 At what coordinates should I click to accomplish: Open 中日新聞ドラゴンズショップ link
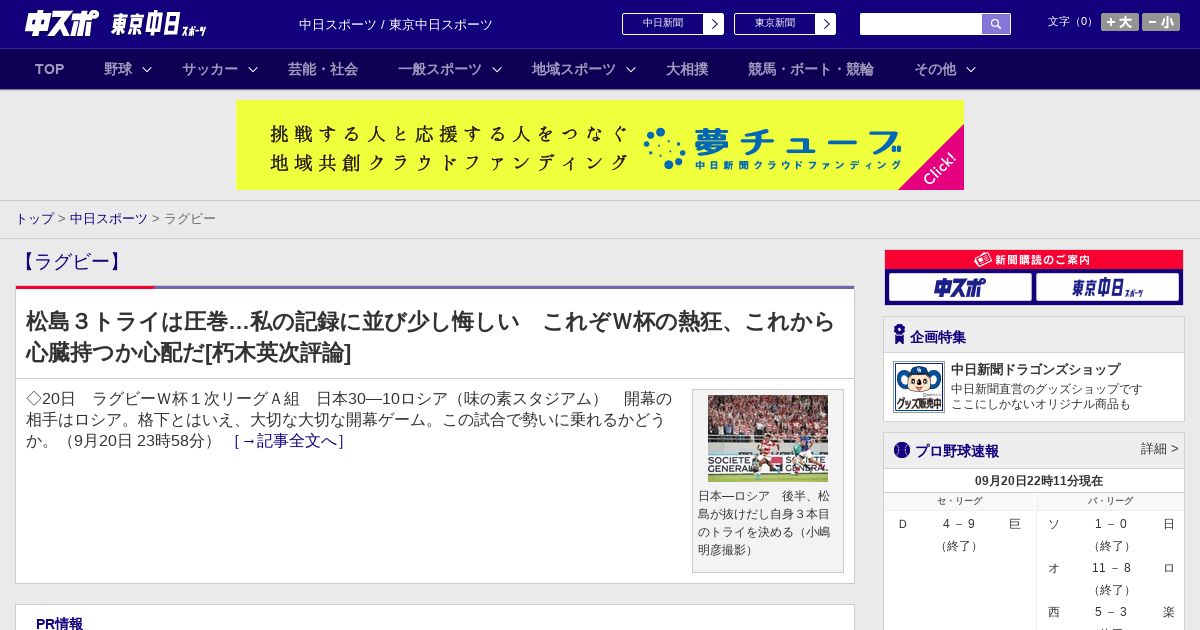pos(1035,369)
